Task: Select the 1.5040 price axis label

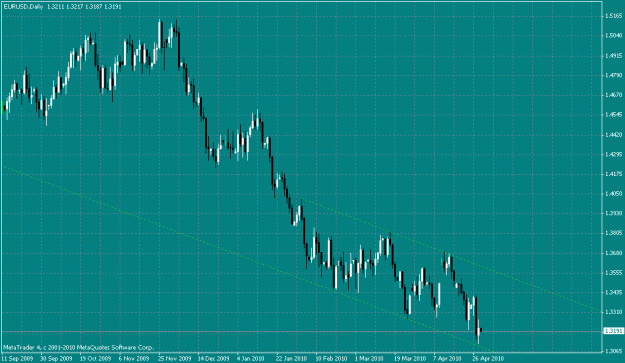Action: coord(614,36)
